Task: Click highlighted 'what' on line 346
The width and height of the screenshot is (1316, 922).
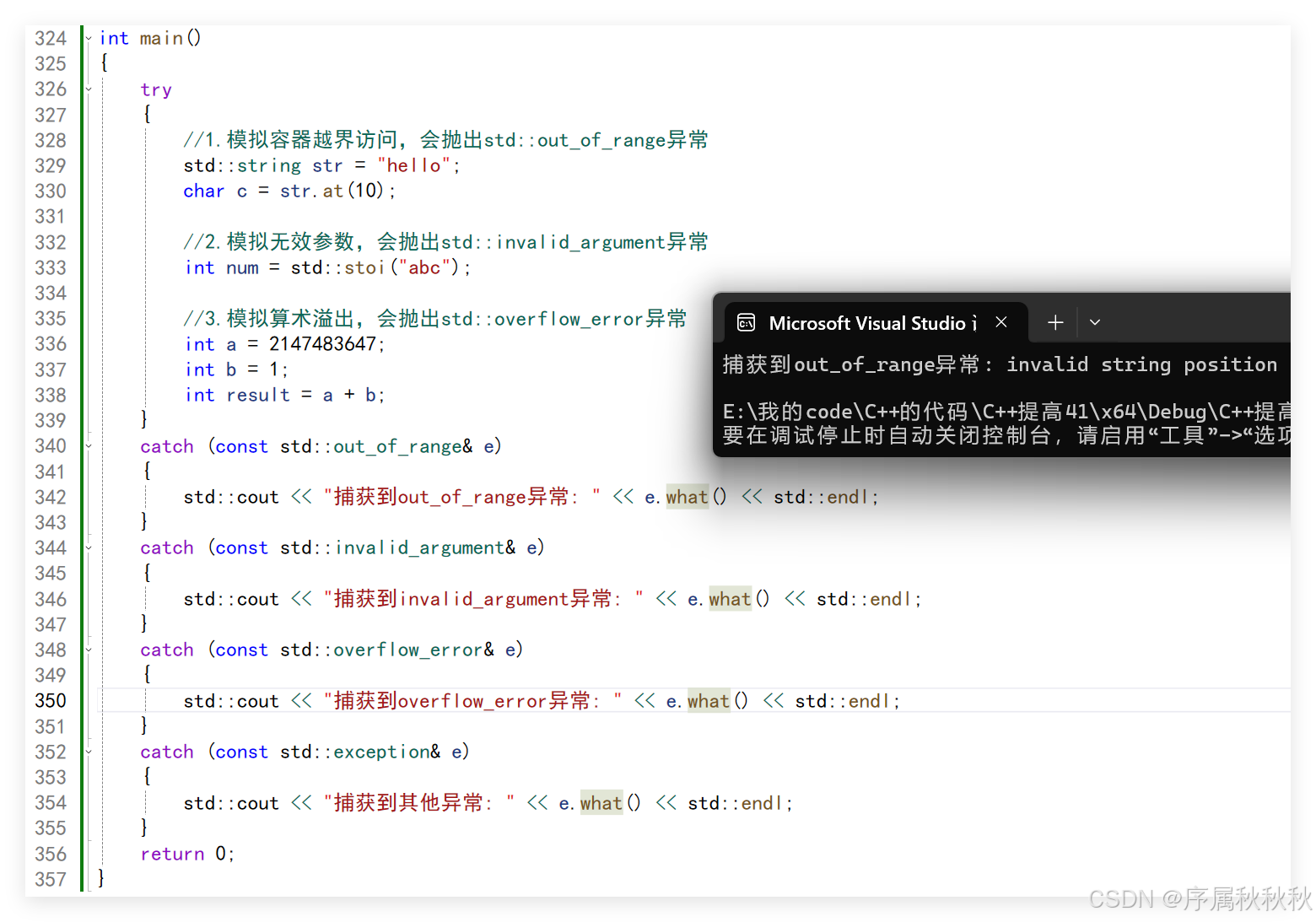Action: coord(730,600)
